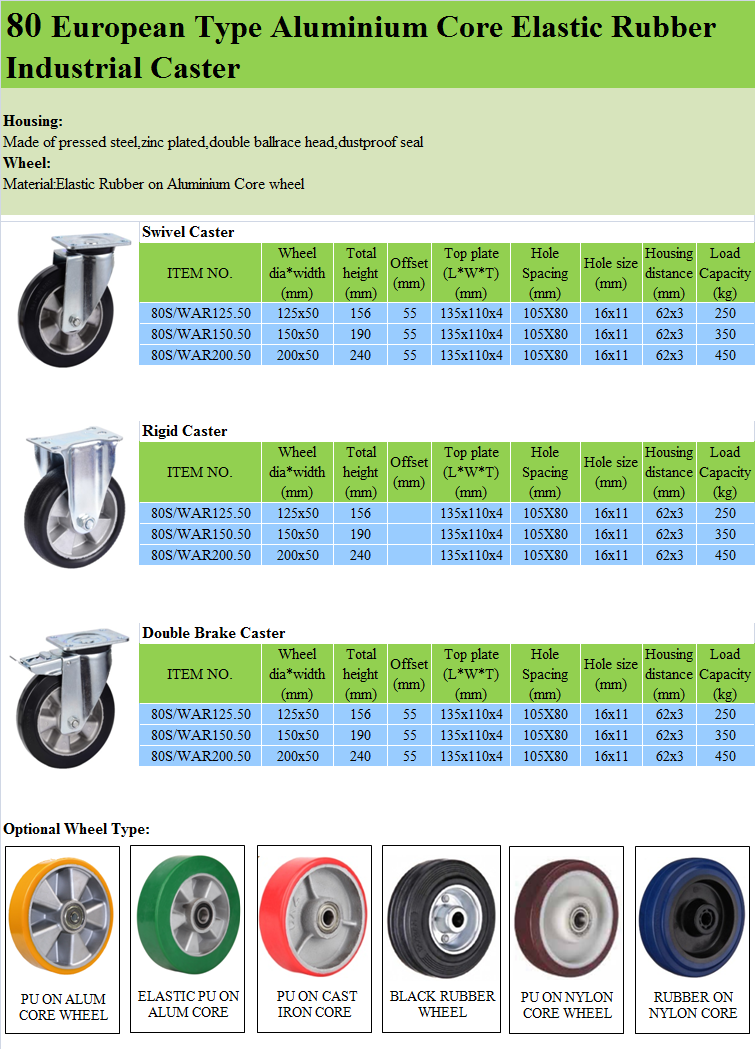Screen dimensions: 755x1049
Task: Click 80S/WAR200.50 in the Double Brake table
Action: tap(201, 757)
